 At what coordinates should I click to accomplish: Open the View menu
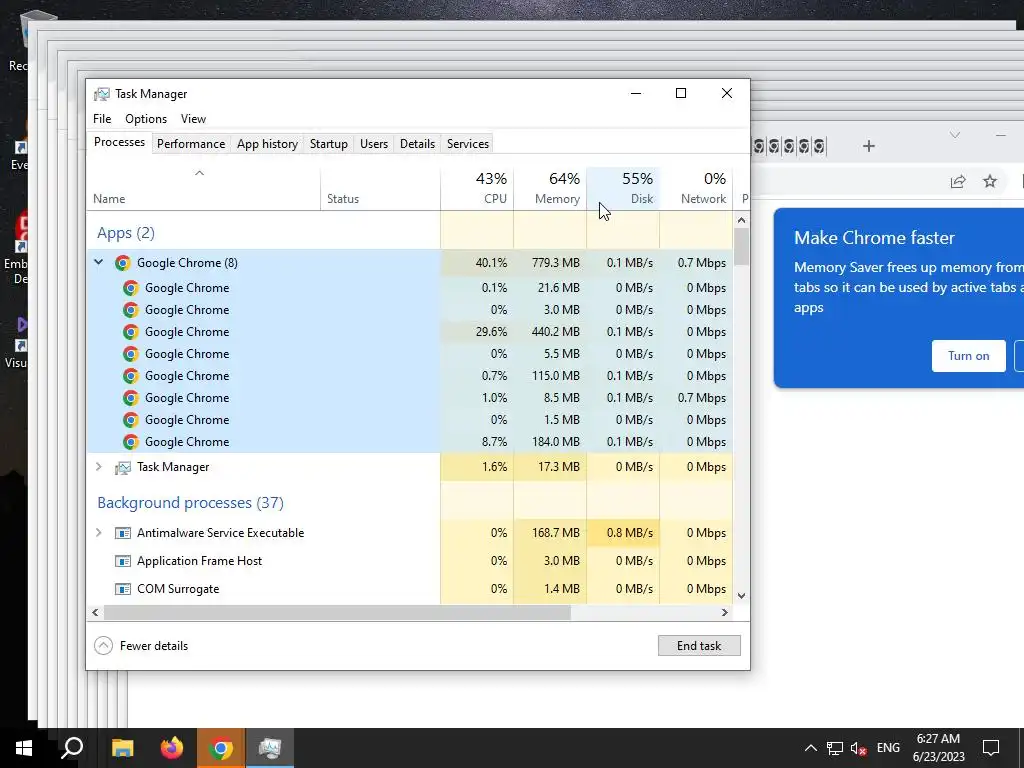193,119
